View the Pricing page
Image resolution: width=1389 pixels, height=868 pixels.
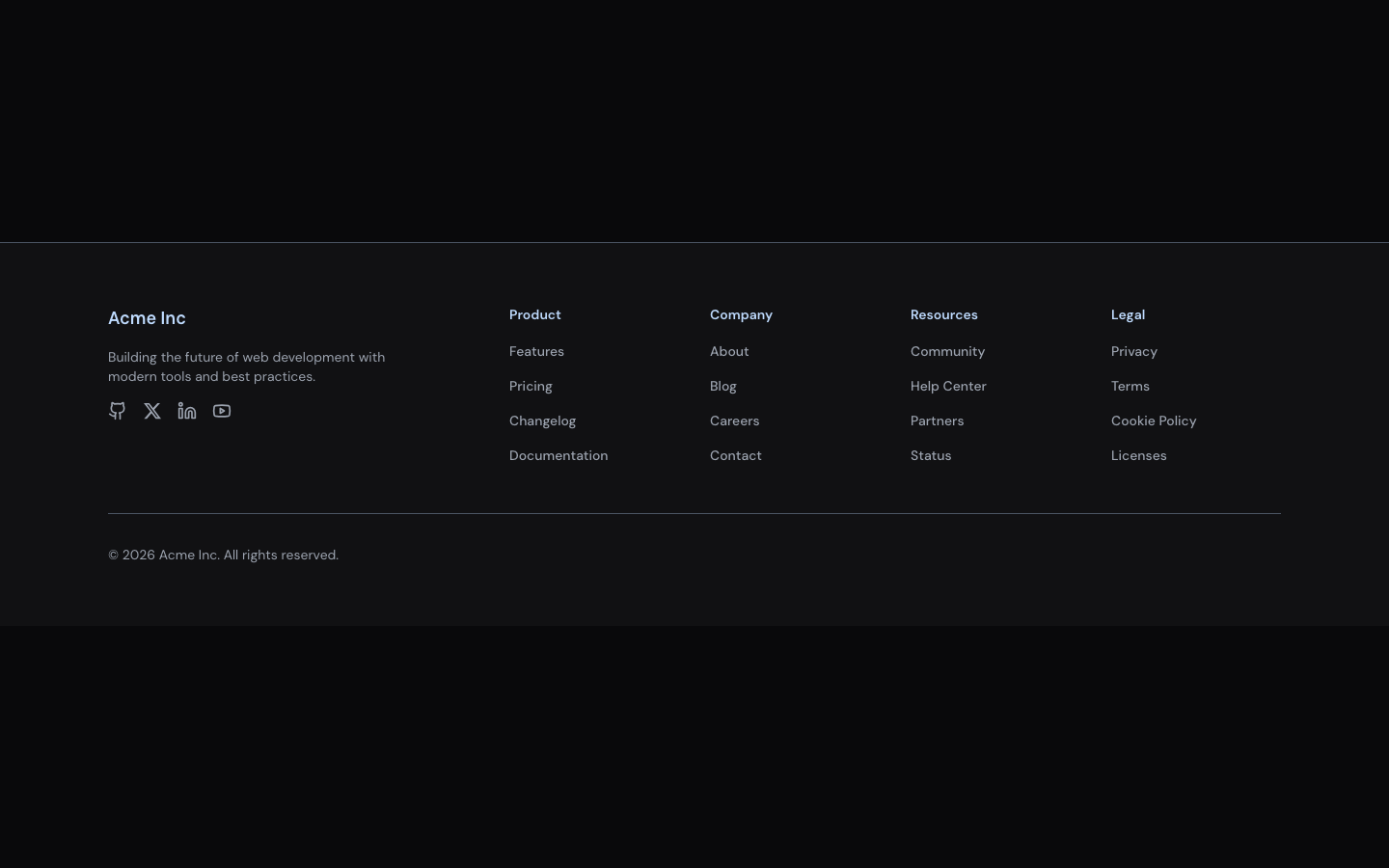(531, 386)
